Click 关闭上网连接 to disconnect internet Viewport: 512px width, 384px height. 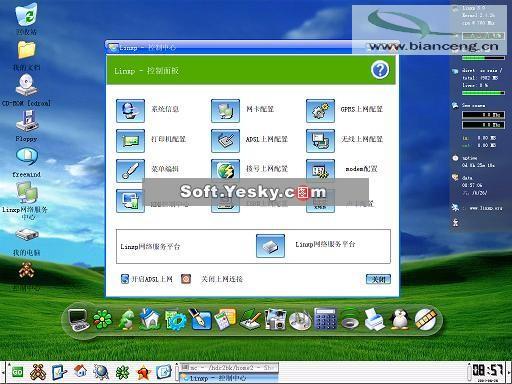(212, 279)
